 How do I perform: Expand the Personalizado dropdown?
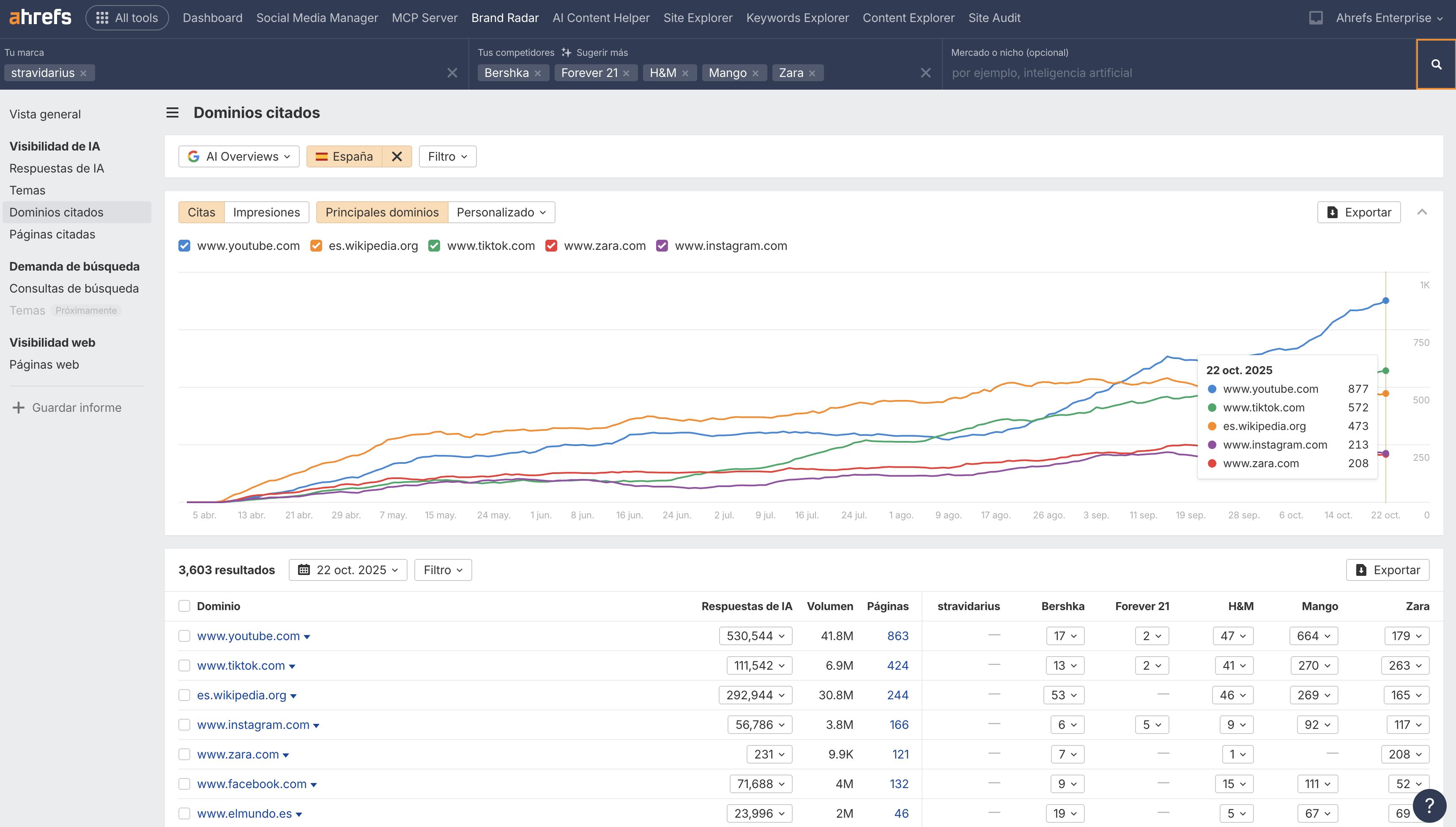pyautogui.click(x=501, y=212)
